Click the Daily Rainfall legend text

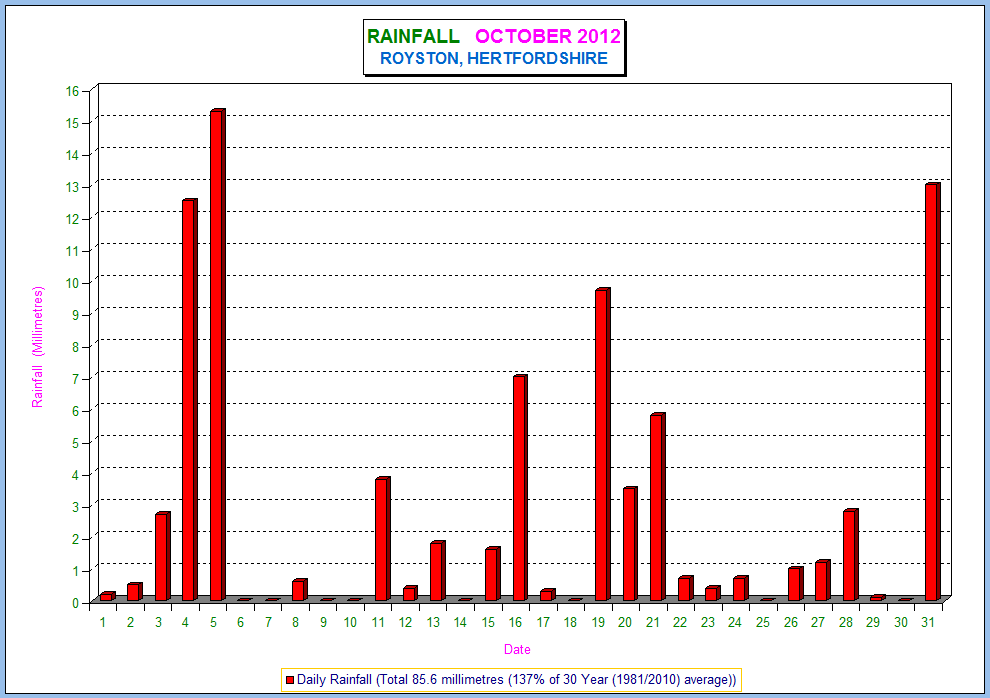click(x=516, y=680)
